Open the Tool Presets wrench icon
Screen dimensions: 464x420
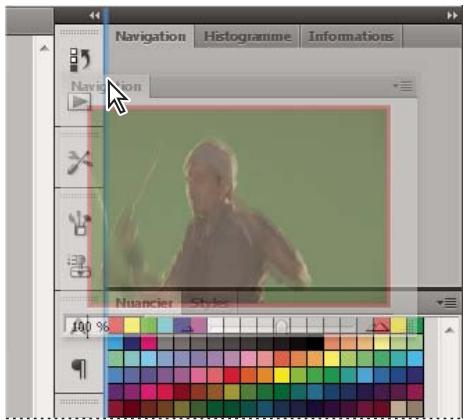point(79,162)
